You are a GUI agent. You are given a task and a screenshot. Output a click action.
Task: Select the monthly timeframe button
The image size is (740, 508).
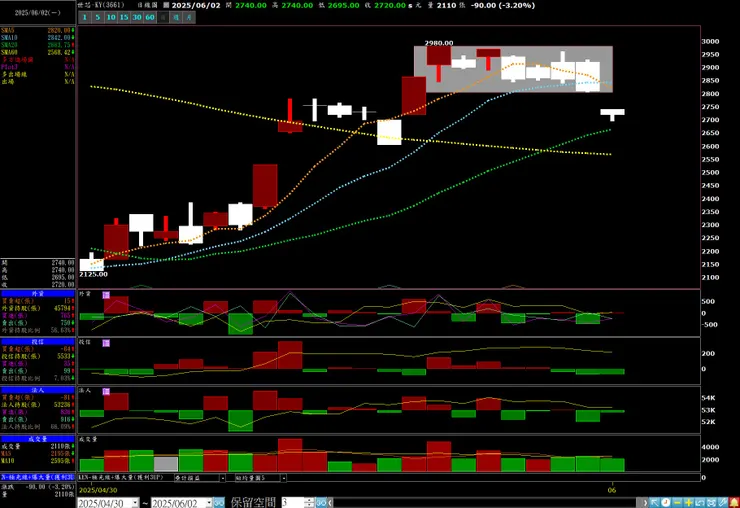pos(189,17)
